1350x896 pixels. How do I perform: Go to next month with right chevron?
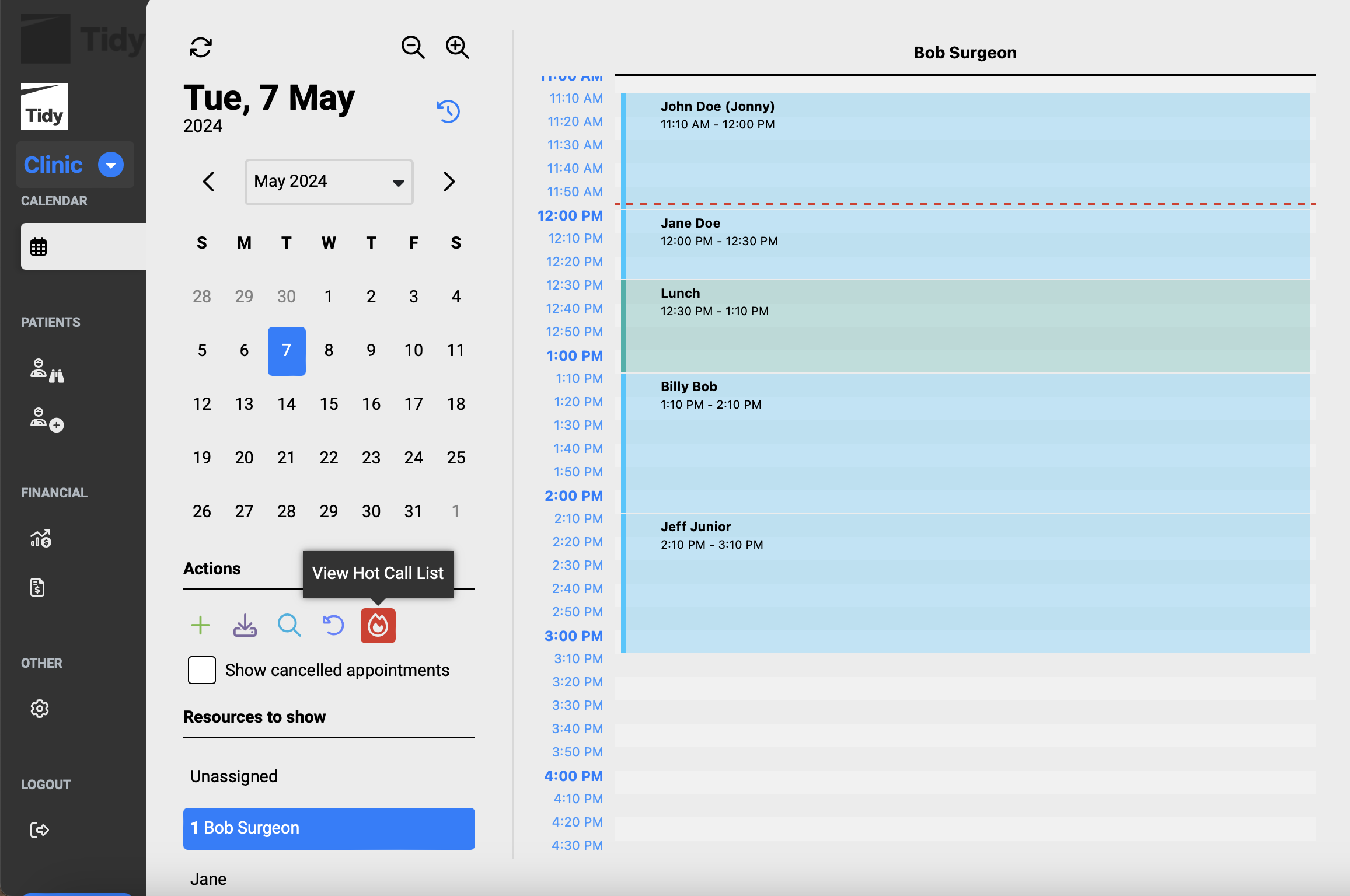[x=448, y=182]
